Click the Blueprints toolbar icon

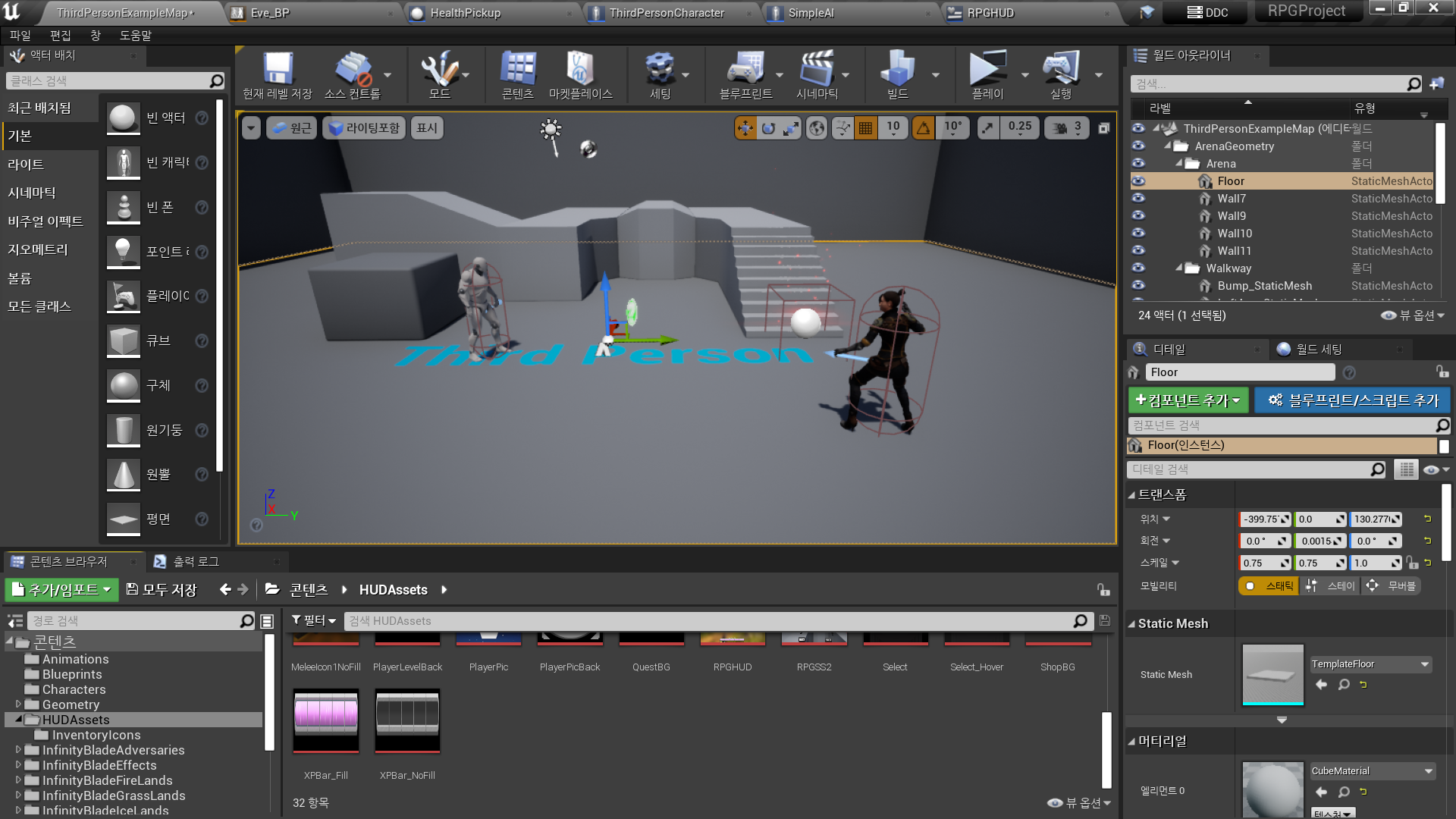point(745,70)
